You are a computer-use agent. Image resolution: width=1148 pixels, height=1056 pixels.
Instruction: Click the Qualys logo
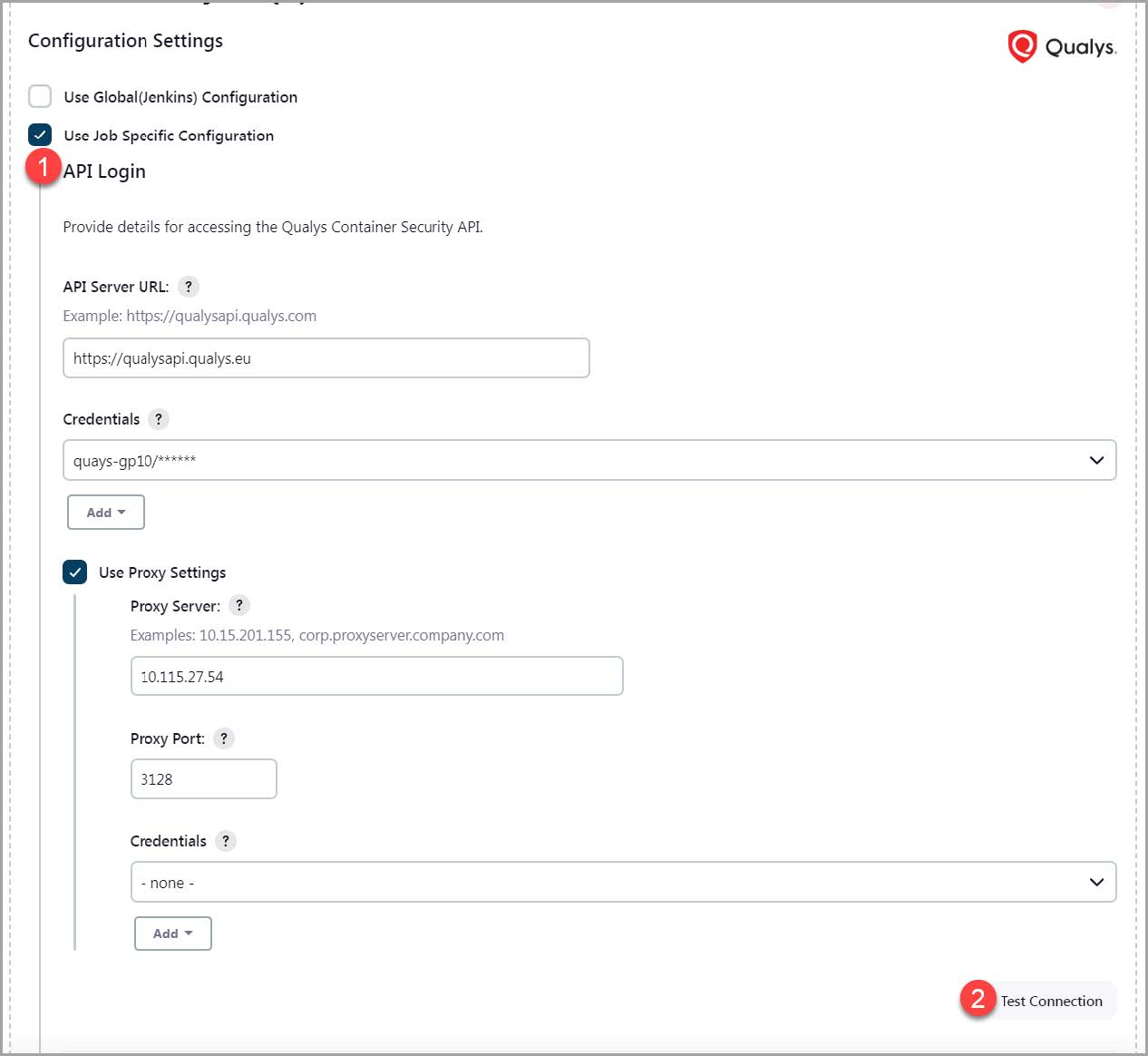[x=1063, y=45]
